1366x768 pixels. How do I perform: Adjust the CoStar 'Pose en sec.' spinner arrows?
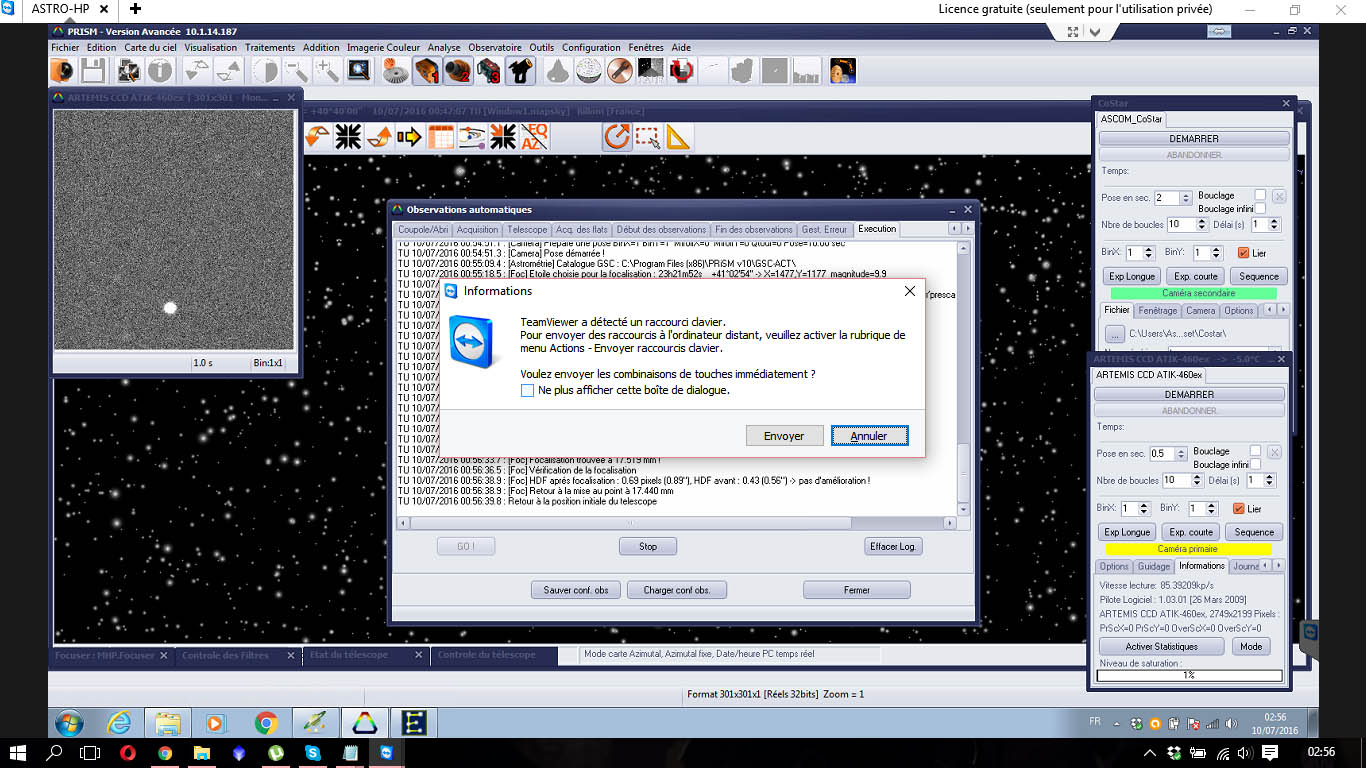coord(1186,198)
